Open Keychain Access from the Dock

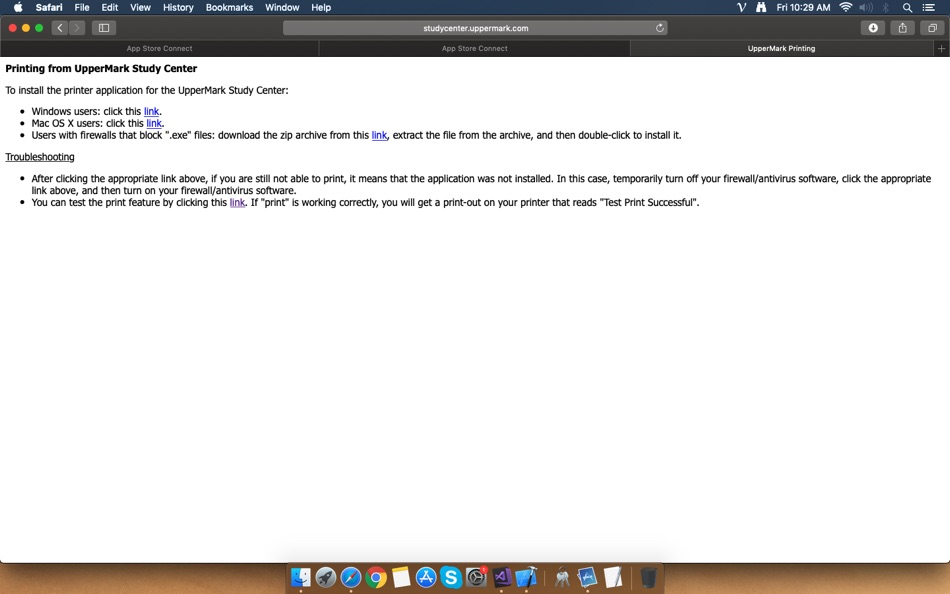pos(562,577)
